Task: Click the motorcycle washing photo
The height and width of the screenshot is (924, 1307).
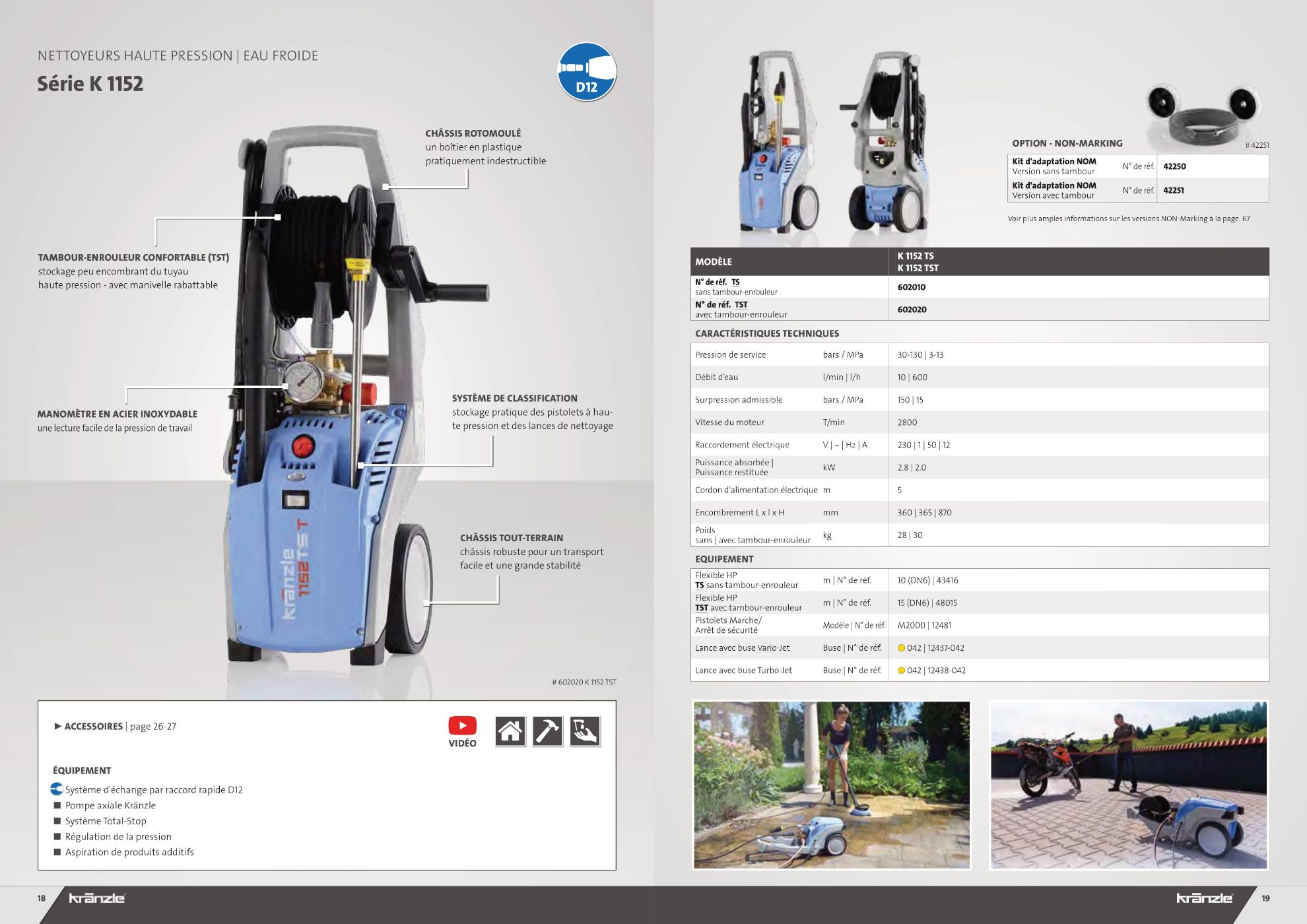Action: pyautogui.click(x=1128, y=785)
